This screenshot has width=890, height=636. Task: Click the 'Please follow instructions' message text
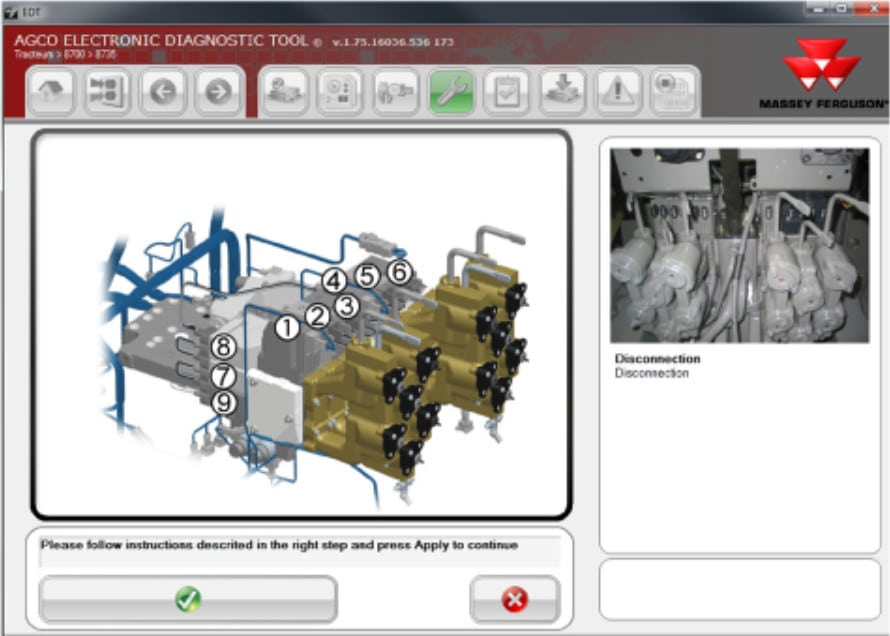point(279,545)
